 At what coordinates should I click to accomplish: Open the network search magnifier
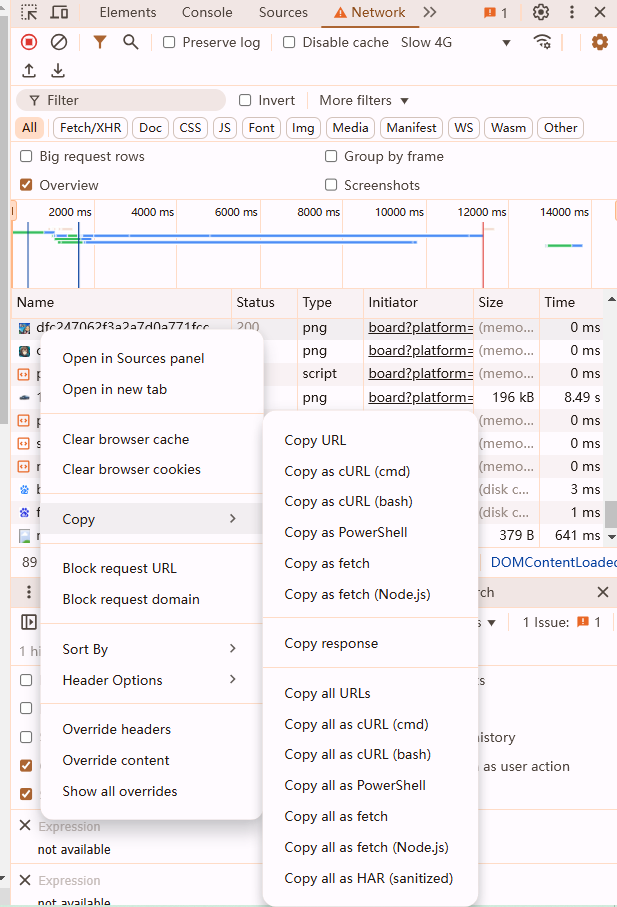(131, 42)
